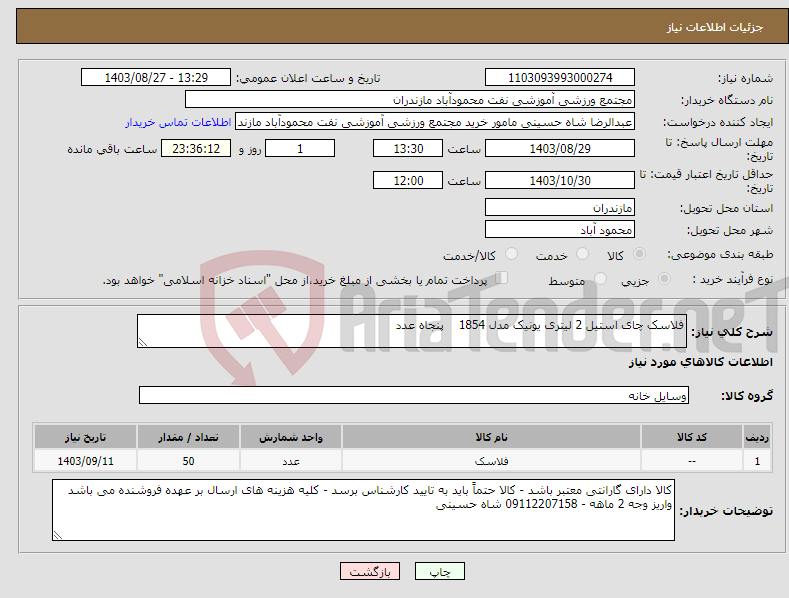Viewport: 789px width, 598px height.
Task: Click the resize grip of buyer notes area
Action: click(x=57, y=536)
